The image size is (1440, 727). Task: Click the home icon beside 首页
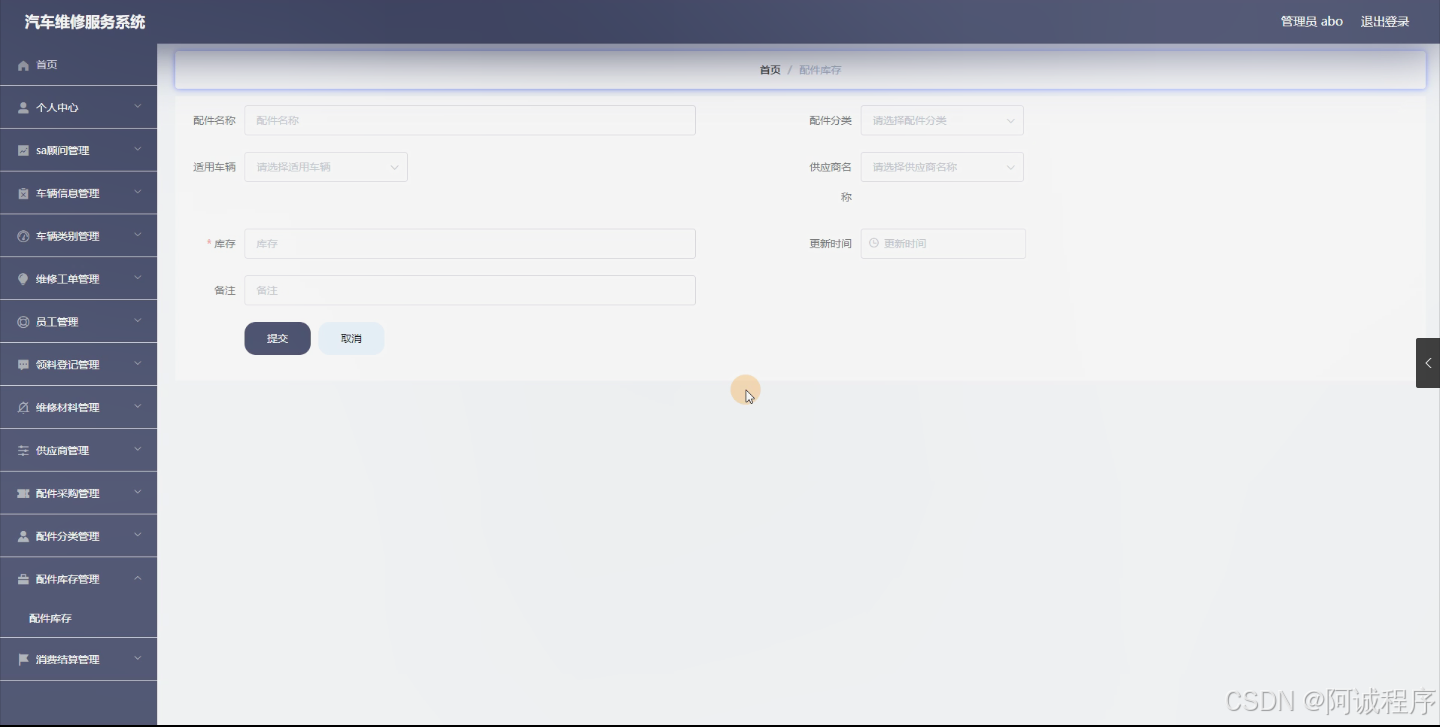click(23, 65)
